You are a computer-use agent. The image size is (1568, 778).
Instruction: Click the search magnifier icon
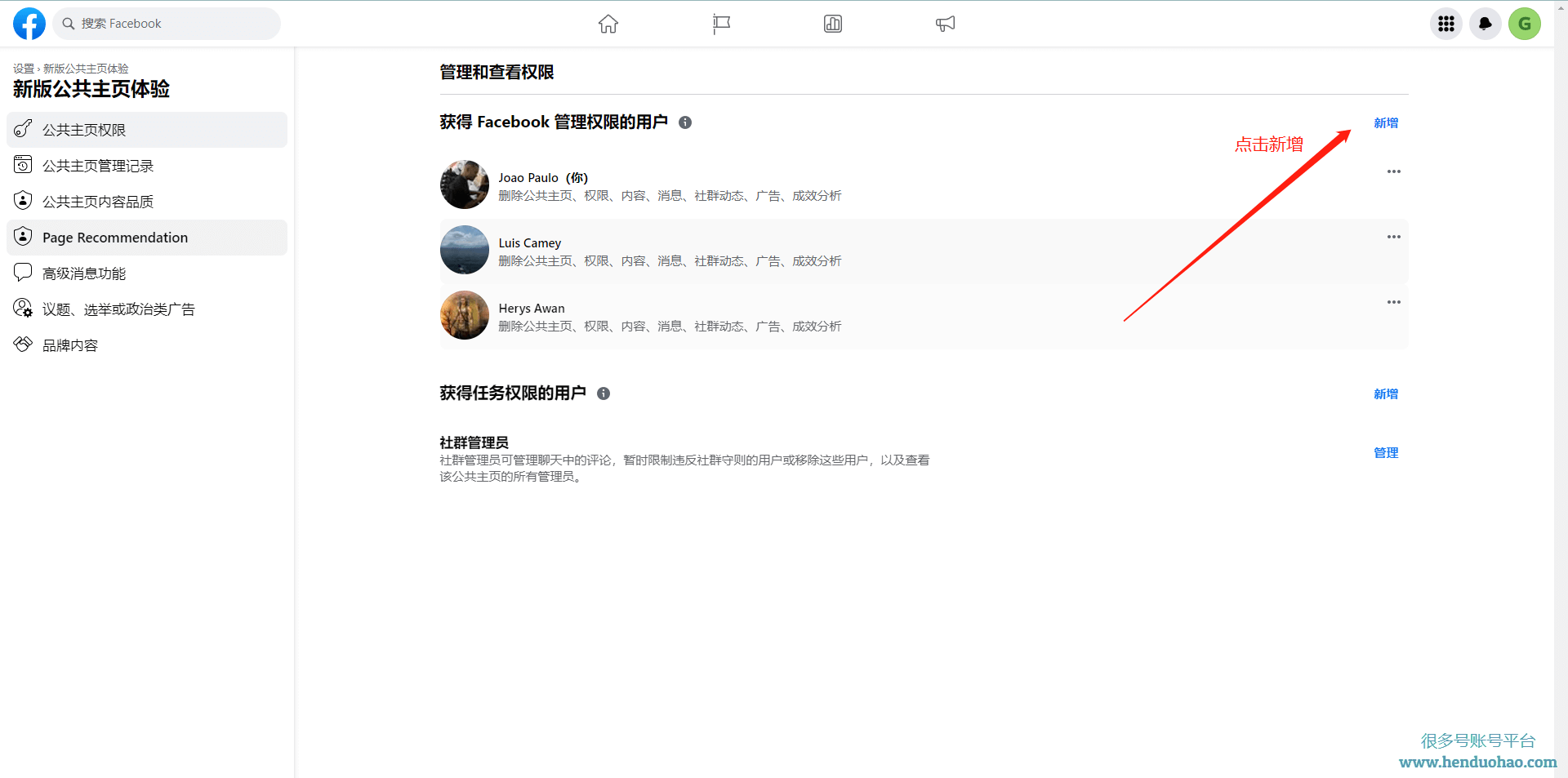69,24
